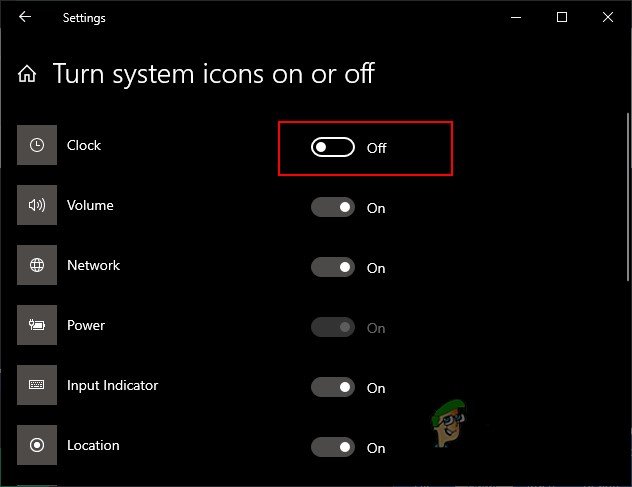Viewport: 632px width, 487px height.
Task: Click the Clock system icon
Action: click(x=37, y=145)
